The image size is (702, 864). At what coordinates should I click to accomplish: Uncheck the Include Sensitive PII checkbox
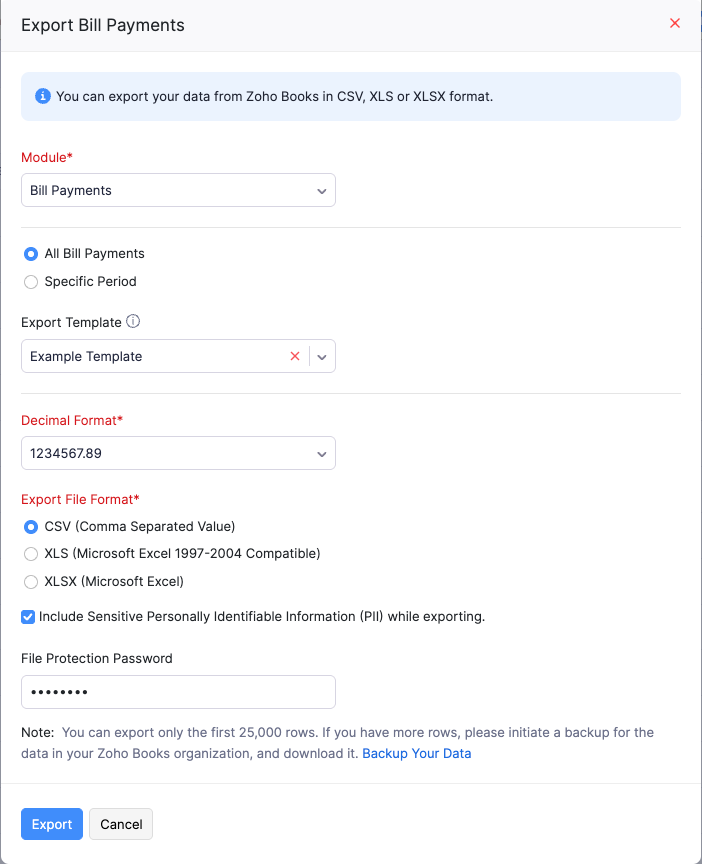28,617
